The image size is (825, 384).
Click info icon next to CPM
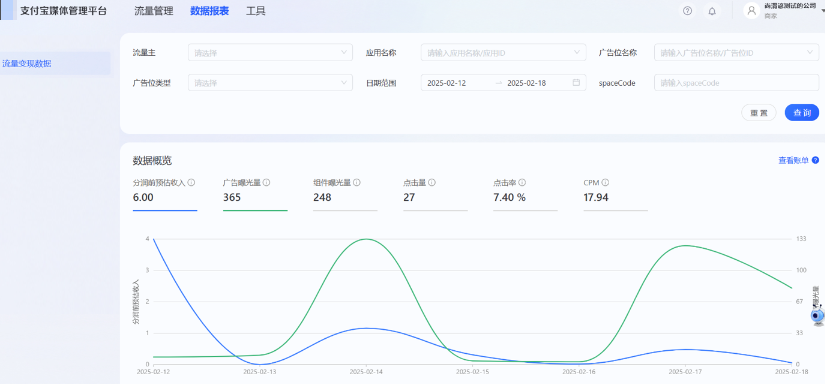tap(606, 183)
